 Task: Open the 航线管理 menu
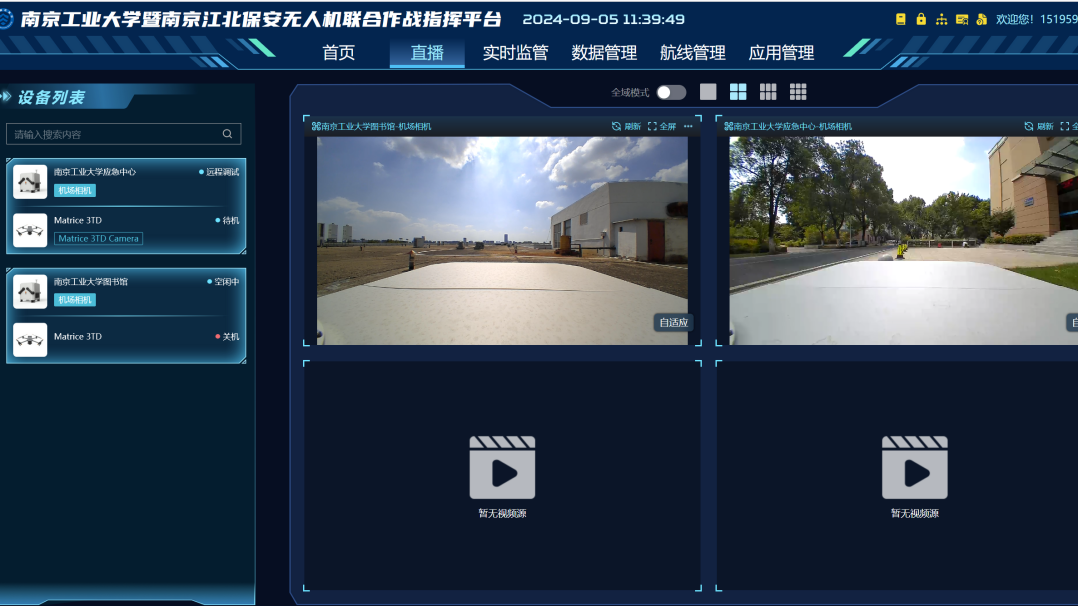click(692, 53)
